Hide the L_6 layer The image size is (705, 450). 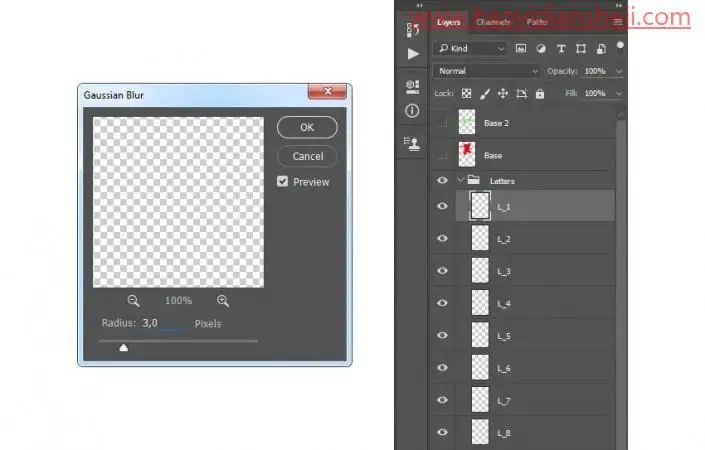pyautogui.click(x=442, y=368)
